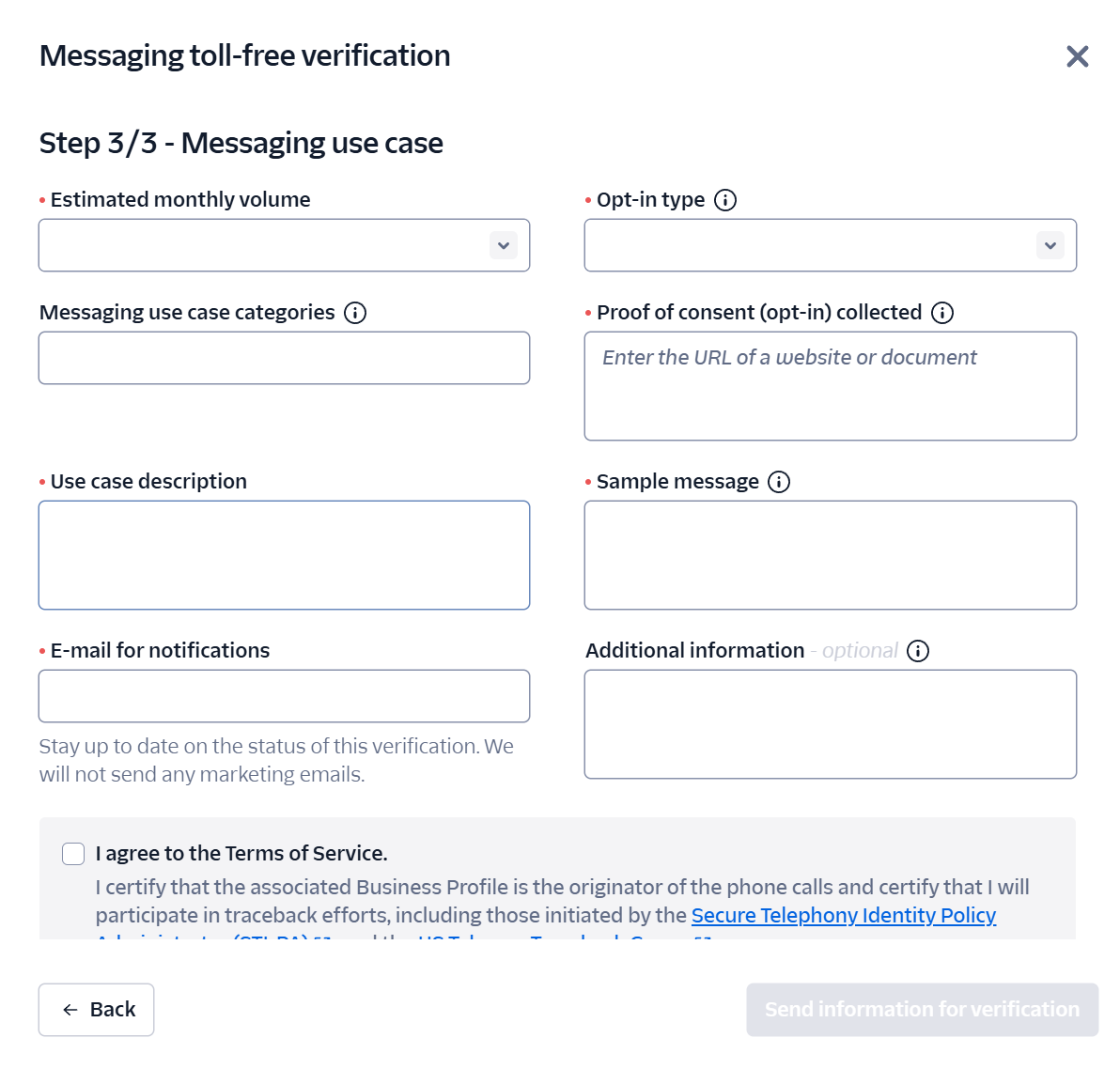Click the Additional information info icon
Image resolution: width=1120 pixels, height=1069 pixels.
point(918,651)
